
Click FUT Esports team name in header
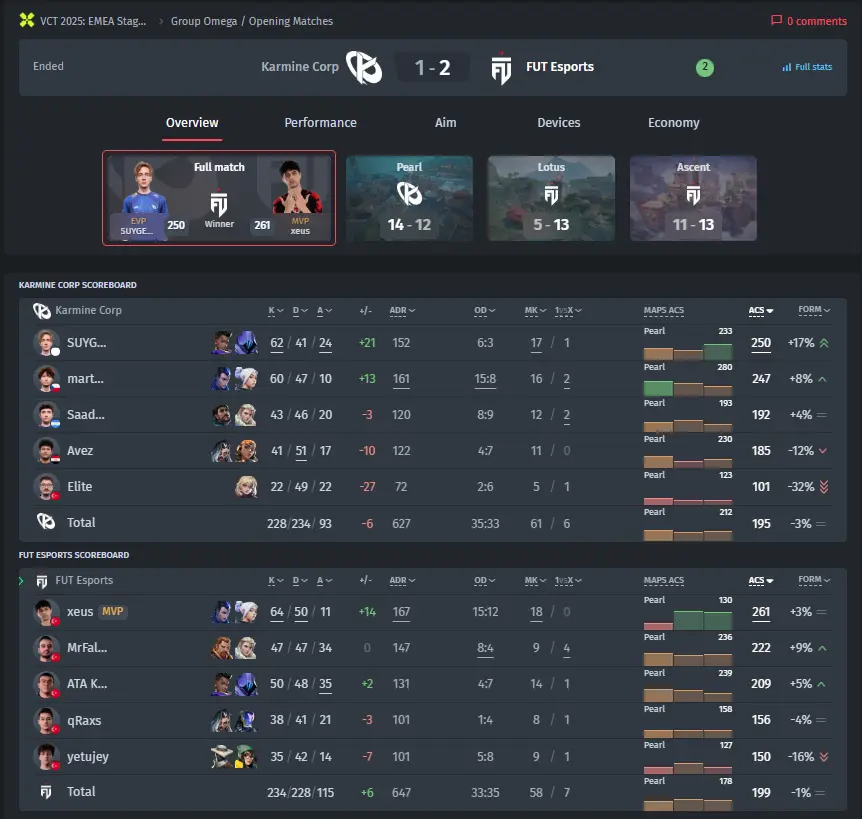point(560,67)
